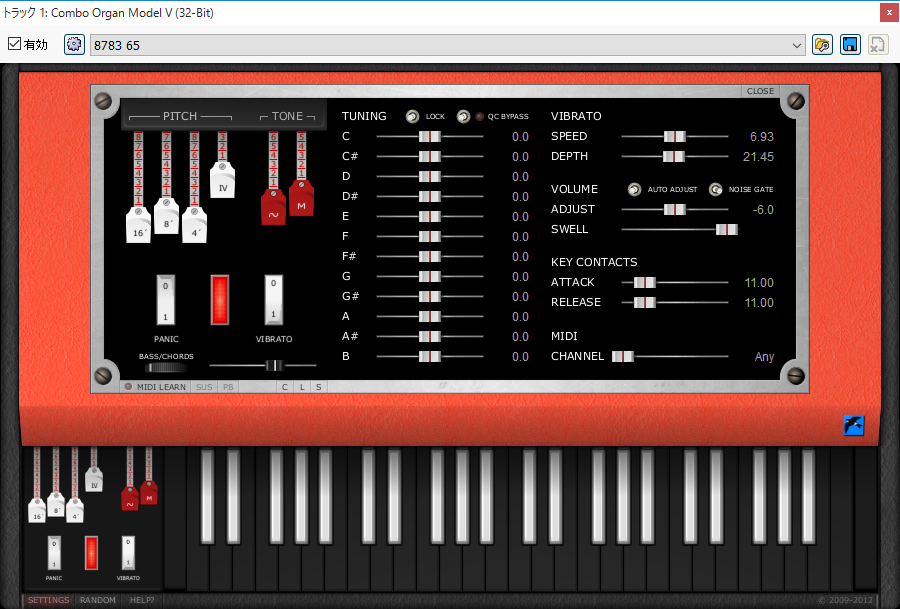
Task: Click the L button in bottom bar
Action: (302, 387)
